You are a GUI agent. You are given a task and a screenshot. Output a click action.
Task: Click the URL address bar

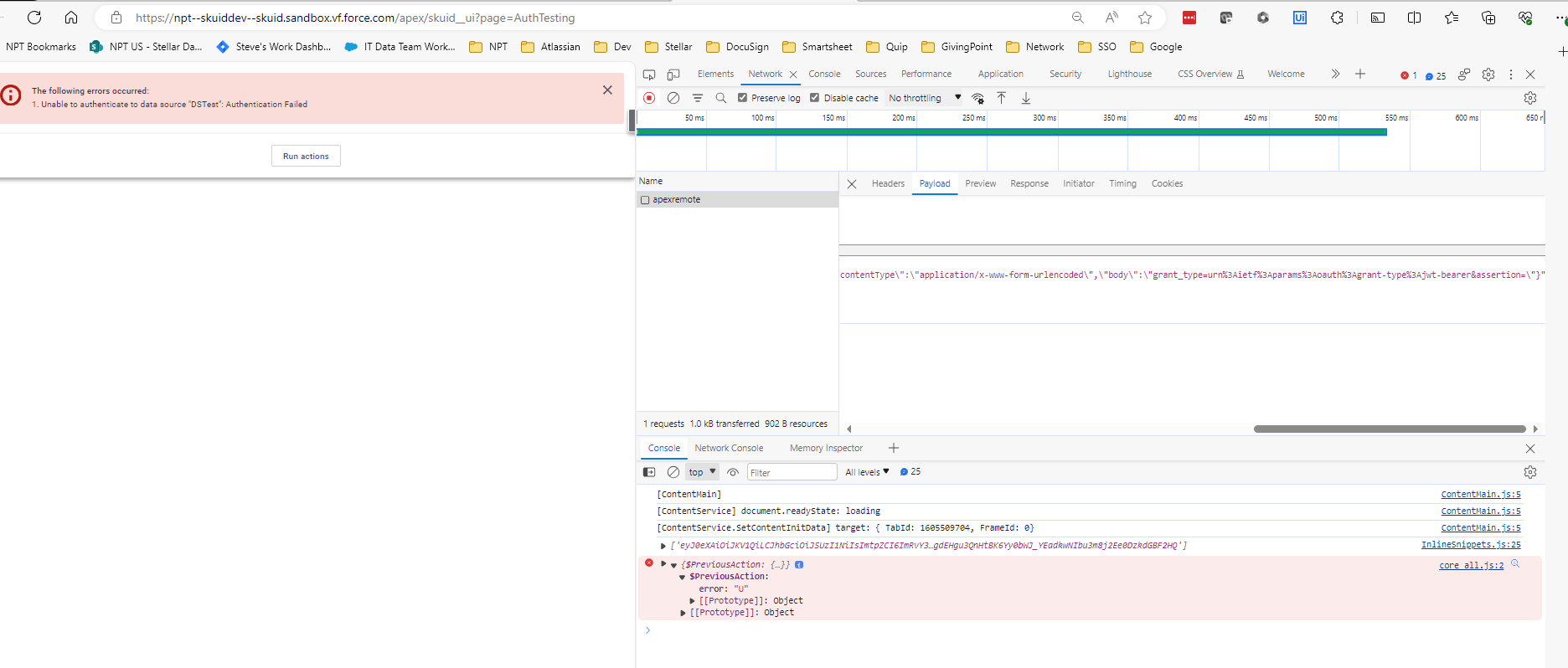click(586, 18)
